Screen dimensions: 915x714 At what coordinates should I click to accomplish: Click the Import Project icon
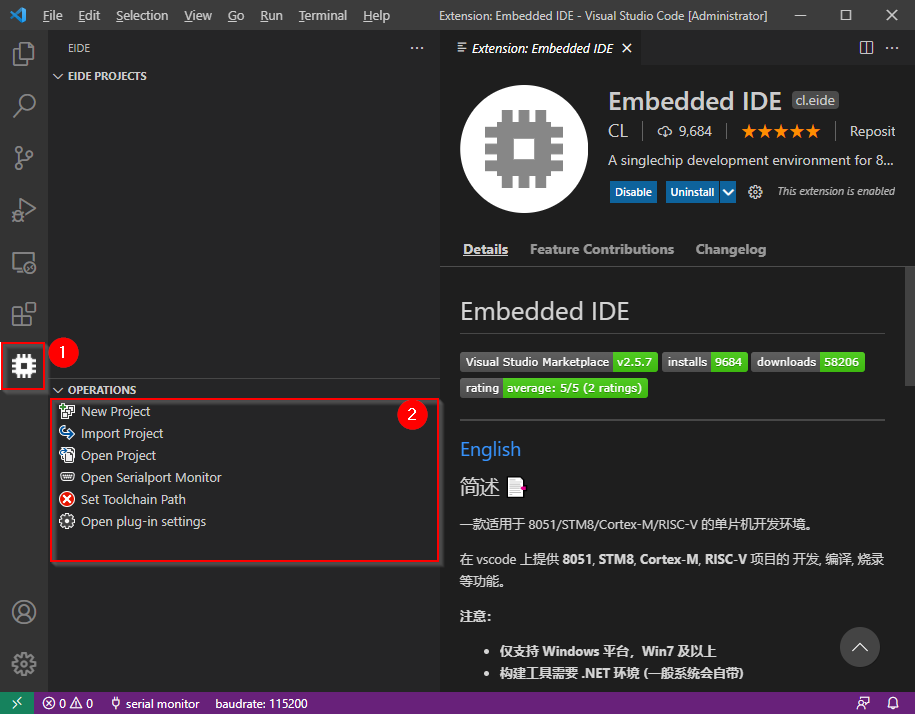[67, 433]
